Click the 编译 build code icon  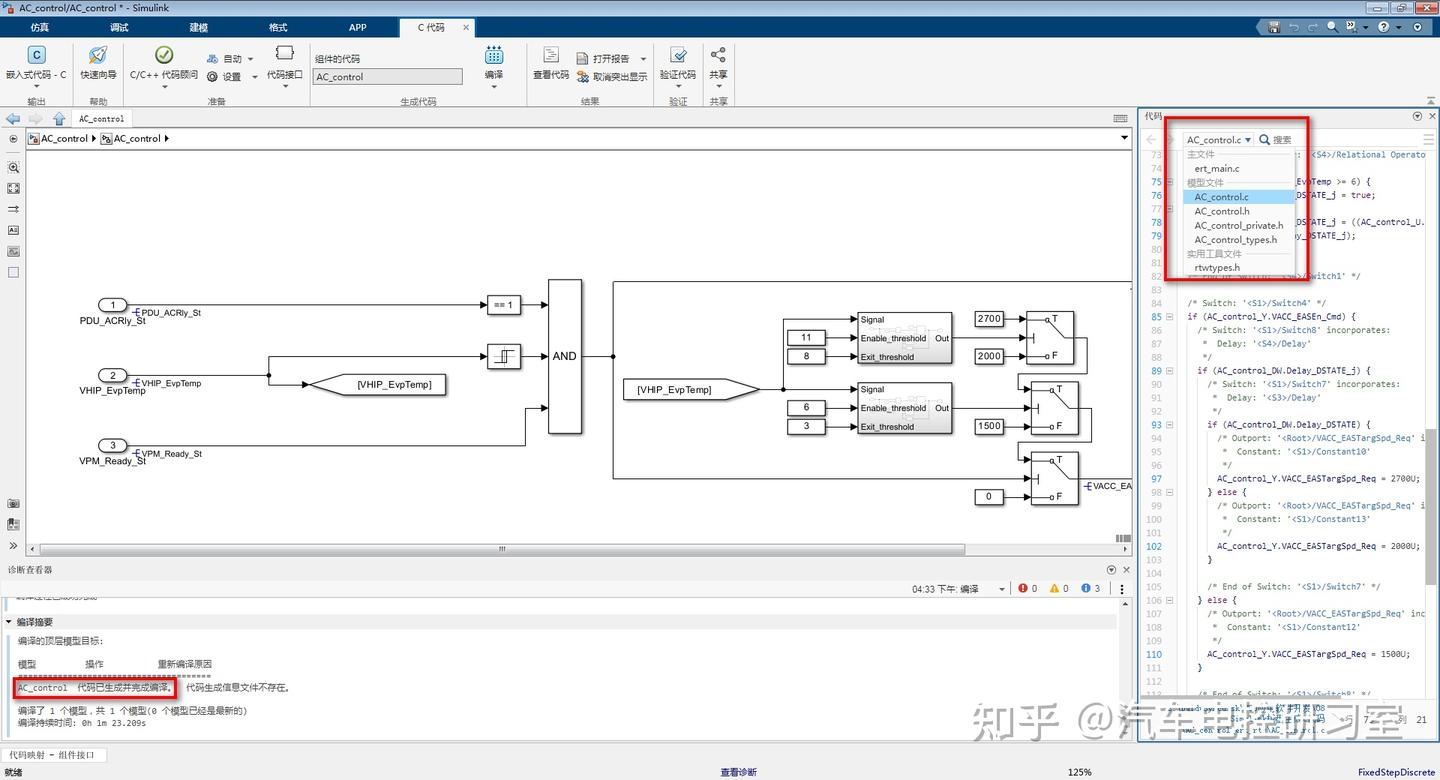pos(493,62)
